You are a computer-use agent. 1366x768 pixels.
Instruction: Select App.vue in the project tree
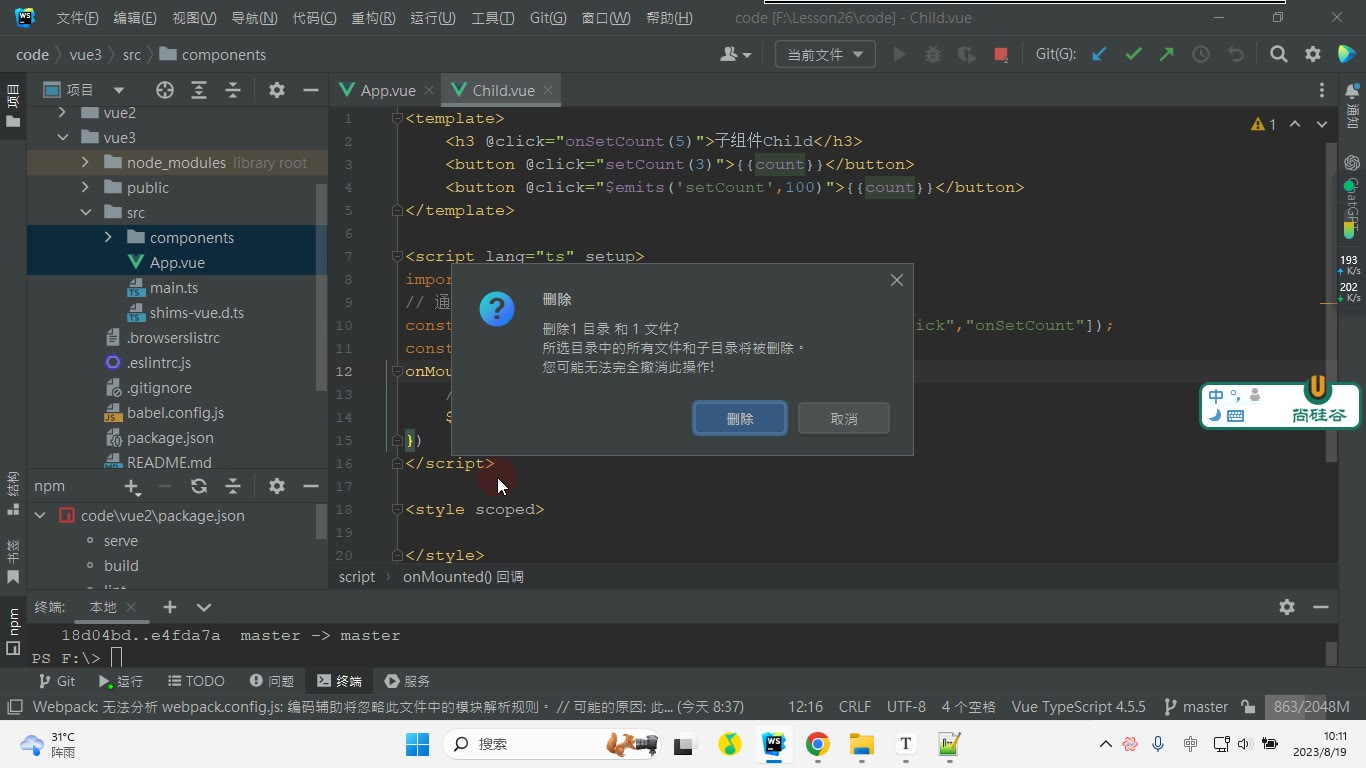click(177, 263)
